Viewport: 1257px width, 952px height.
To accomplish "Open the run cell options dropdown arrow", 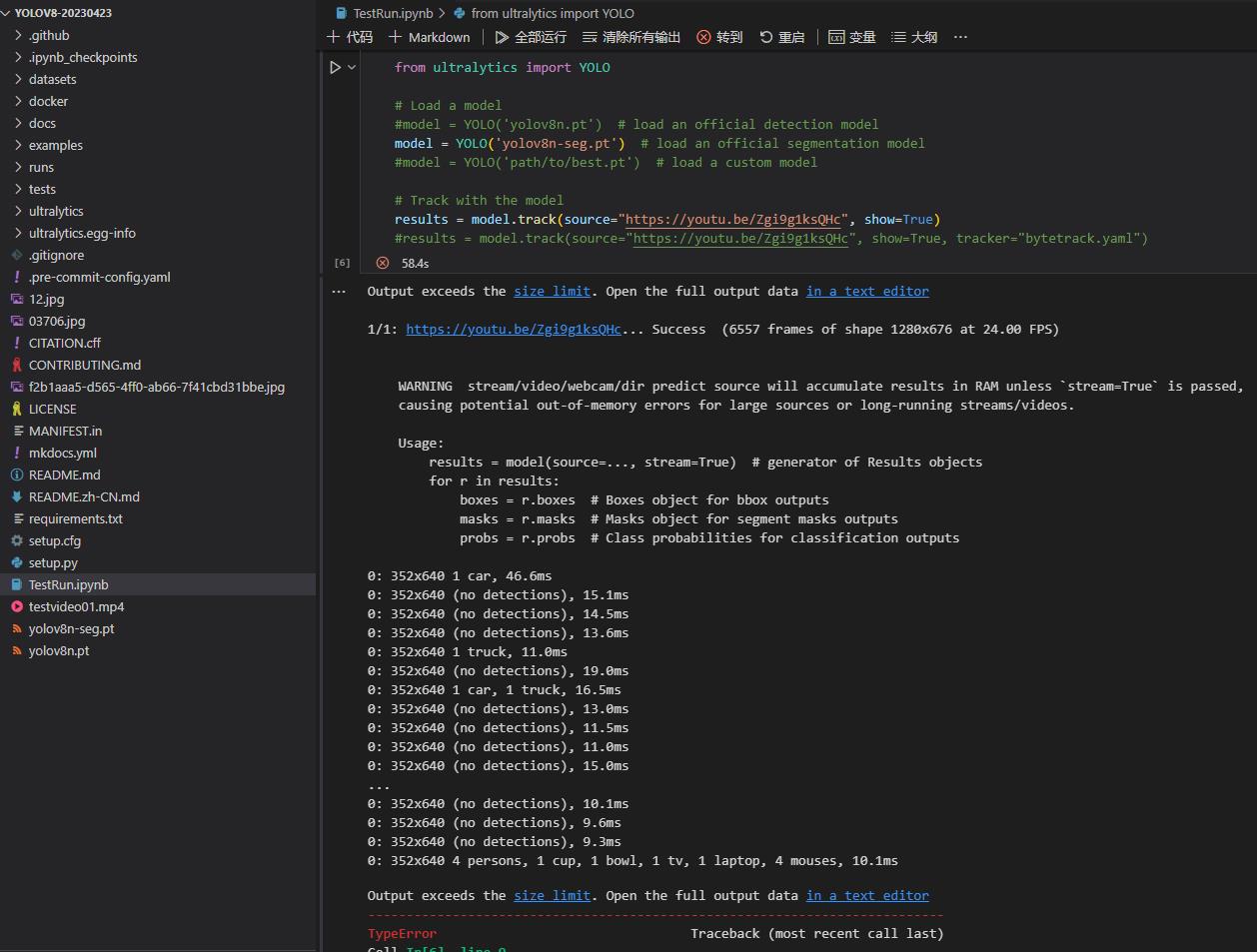I will click(352, 67).
